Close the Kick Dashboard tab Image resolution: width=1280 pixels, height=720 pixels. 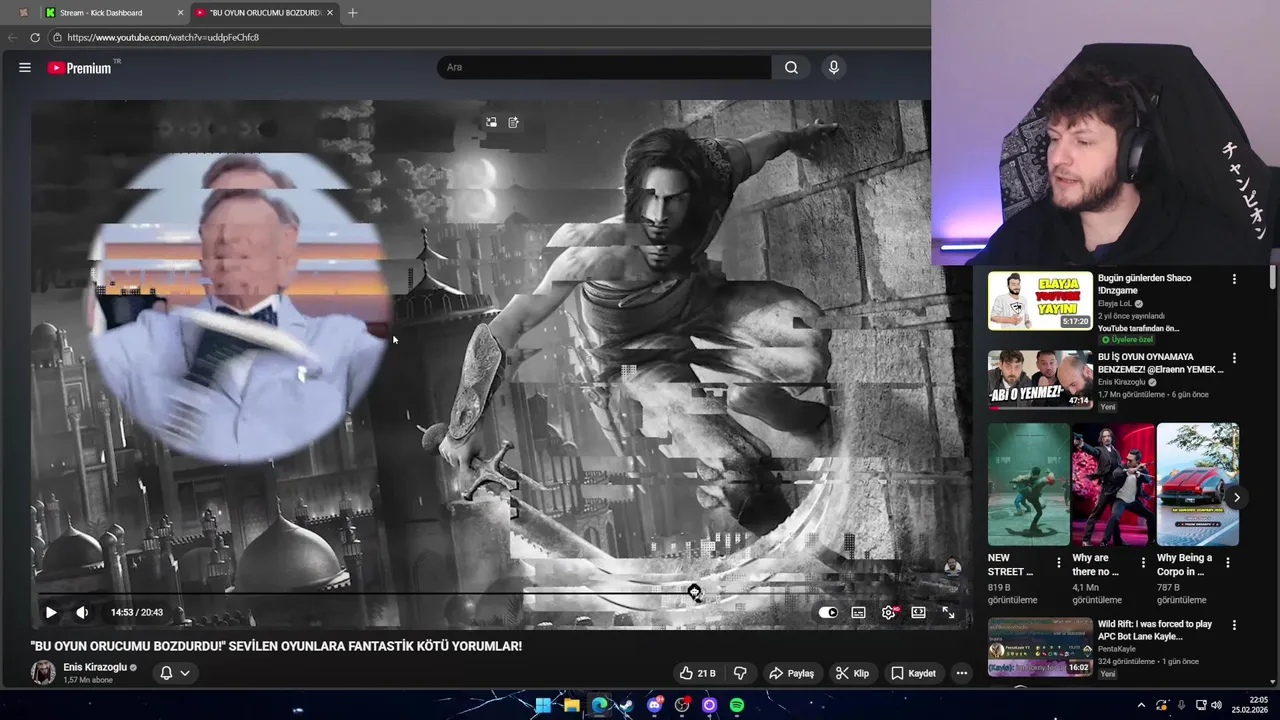(x=180, y=13)
